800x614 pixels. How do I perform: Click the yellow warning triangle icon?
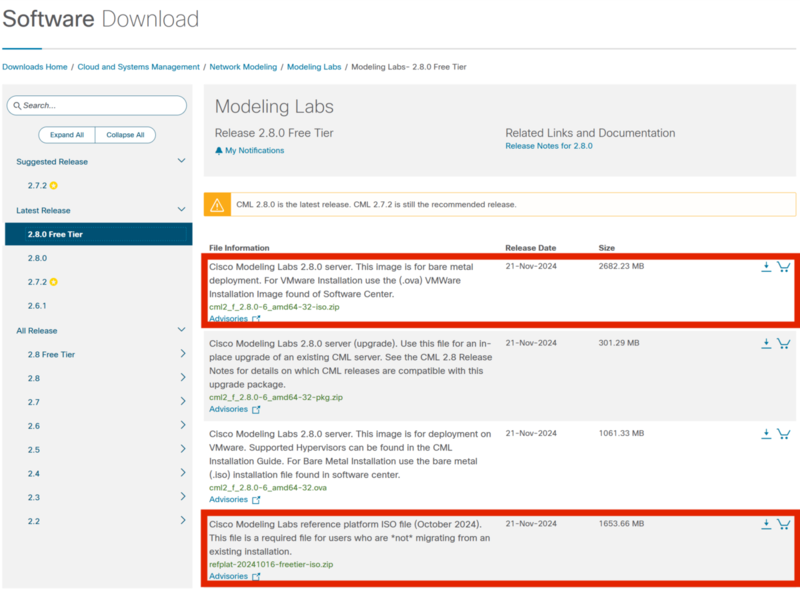pos(217,205)
